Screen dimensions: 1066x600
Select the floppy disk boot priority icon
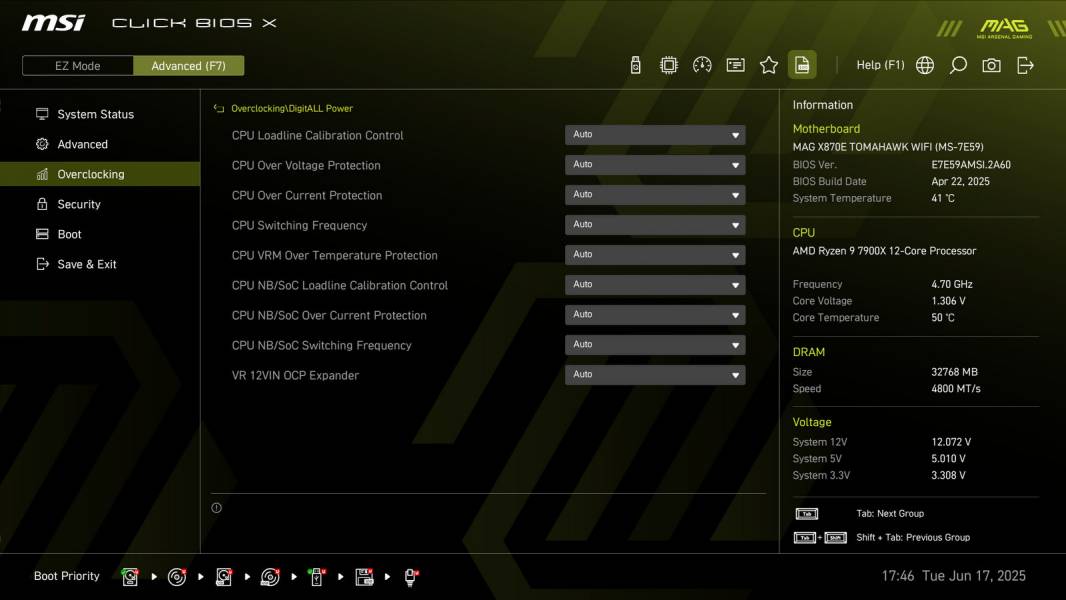coord(364,577)
